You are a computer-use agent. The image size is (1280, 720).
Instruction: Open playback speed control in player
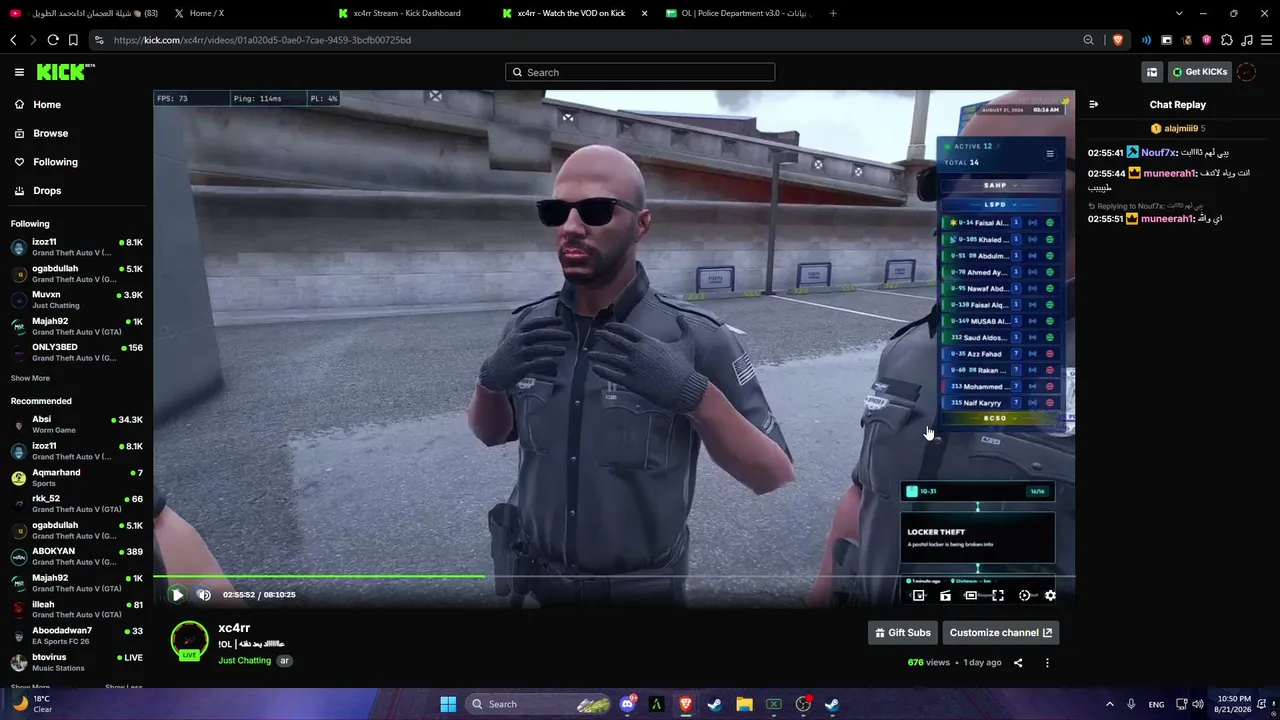point(1024,595)
